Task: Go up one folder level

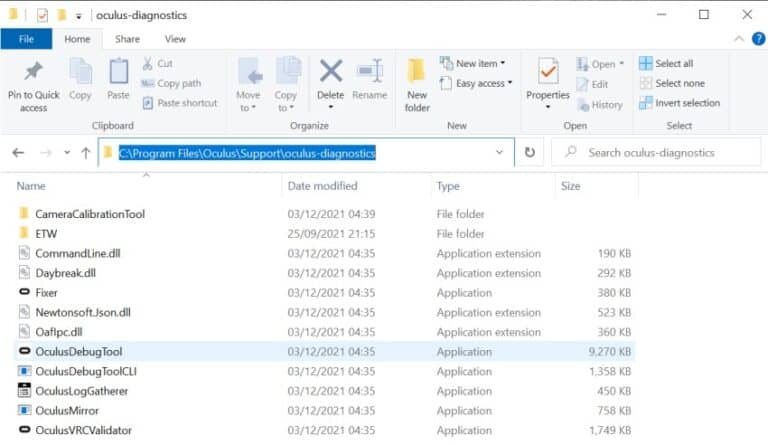Action: [x=86, y=153]
